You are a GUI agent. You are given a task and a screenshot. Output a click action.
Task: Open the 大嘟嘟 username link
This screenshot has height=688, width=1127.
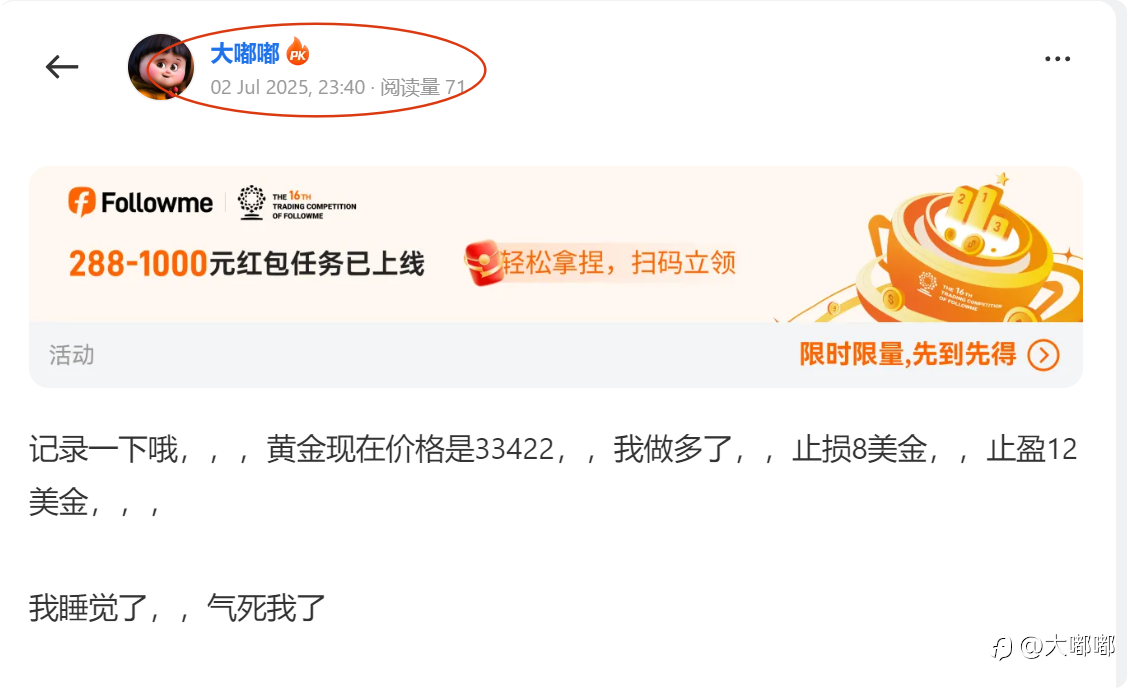(245, 53)
